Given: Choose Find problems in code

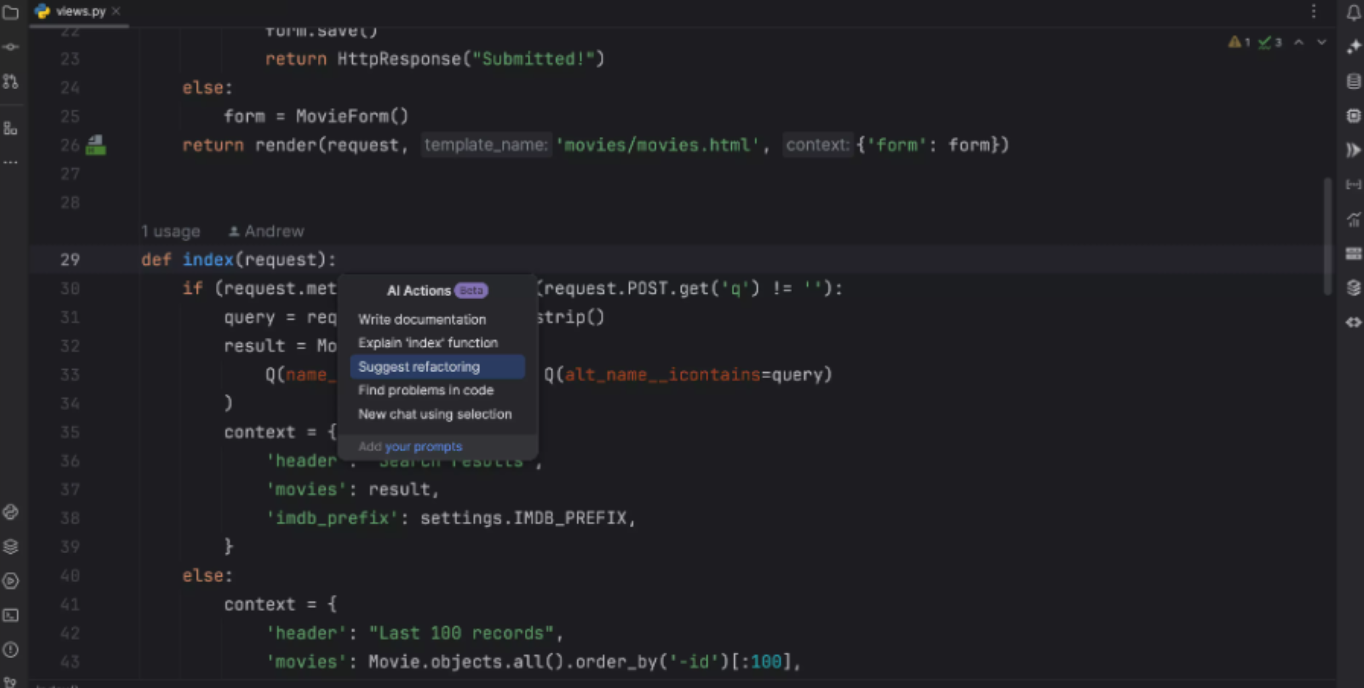Looking at the screenshot, I should (426, 390).
